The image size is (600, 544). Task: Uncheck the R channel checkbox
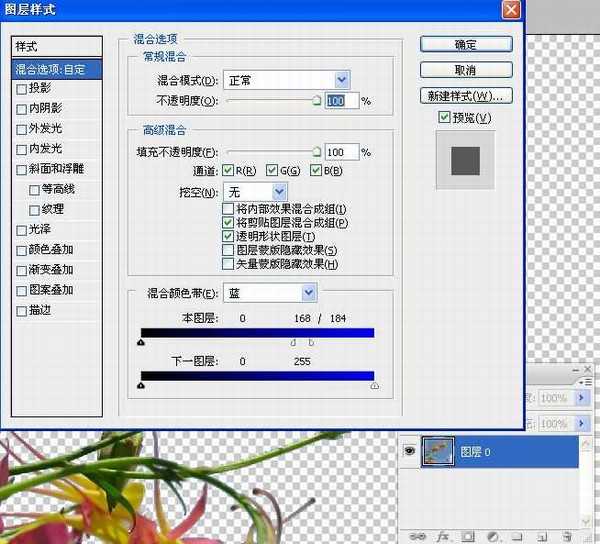coord(228,170)
